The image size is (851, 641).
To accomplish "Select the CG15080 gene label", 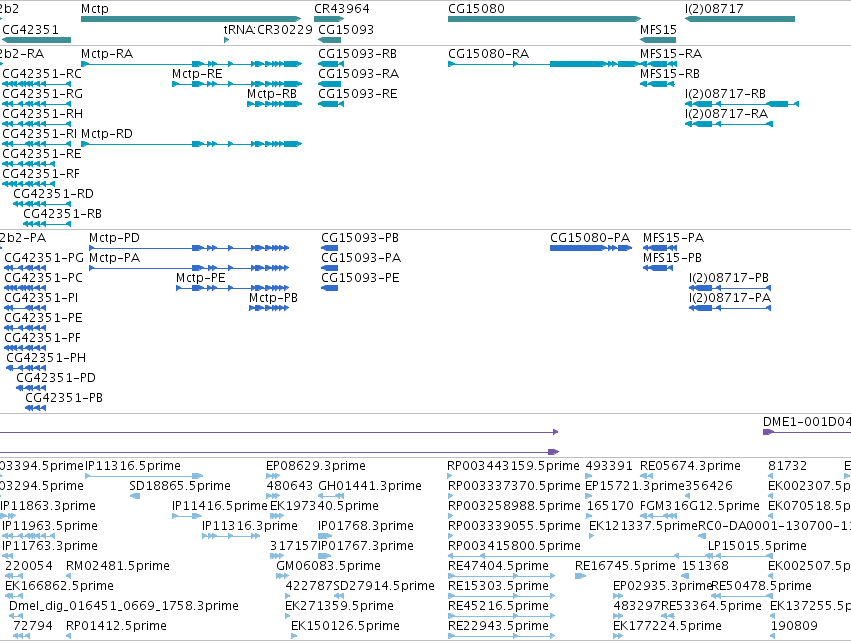I will (x=476, y=9).
